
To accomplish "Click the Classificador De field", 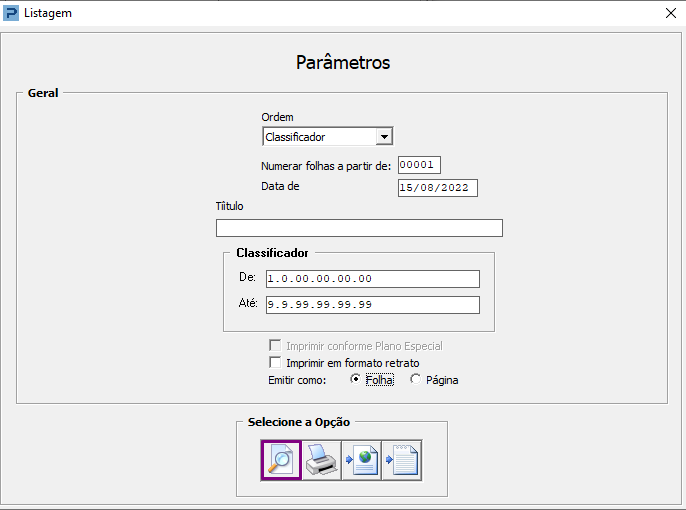I will [372, 279].
